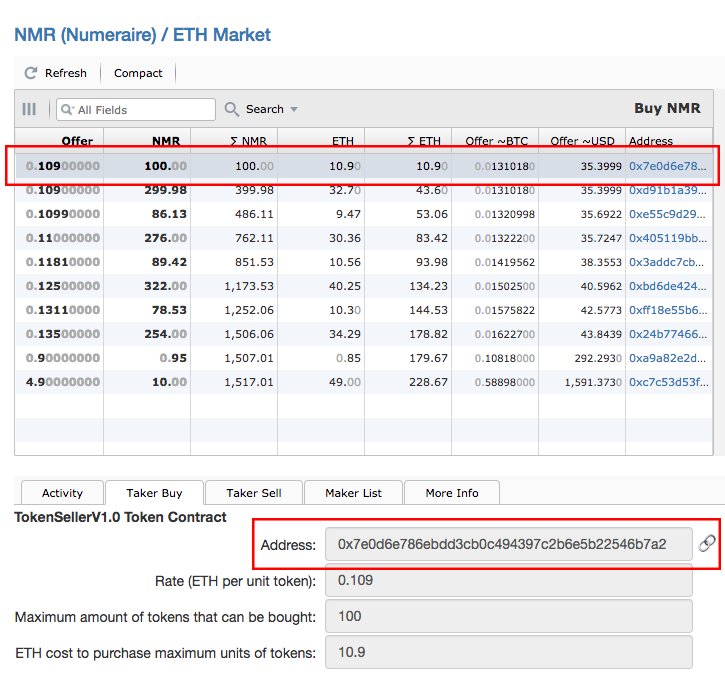Image resolution: width=725 pixels, height=695 pixels.
Task: Open the column chooser bars icon
Action: (29, 109)
